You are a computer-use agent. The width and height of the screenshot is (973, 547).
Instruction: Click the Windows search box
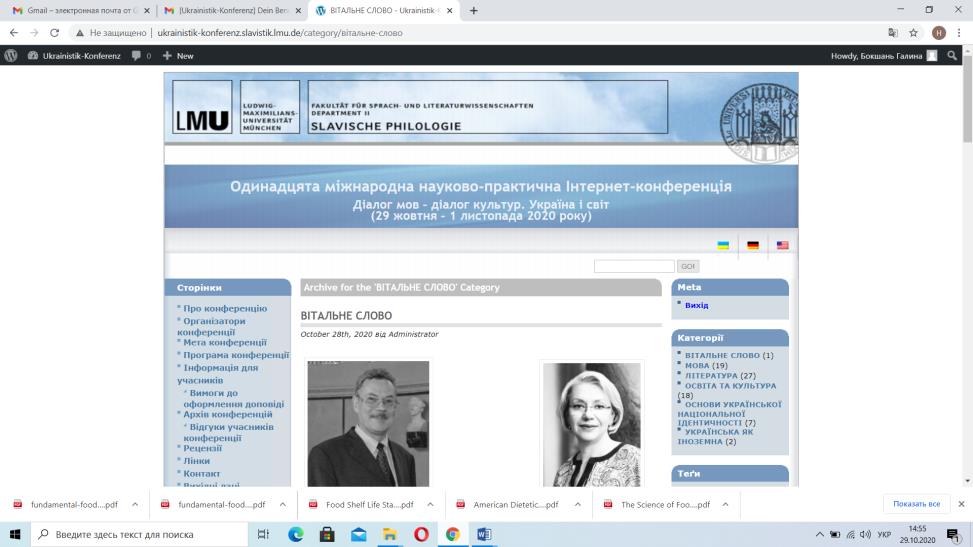[139, 535]
